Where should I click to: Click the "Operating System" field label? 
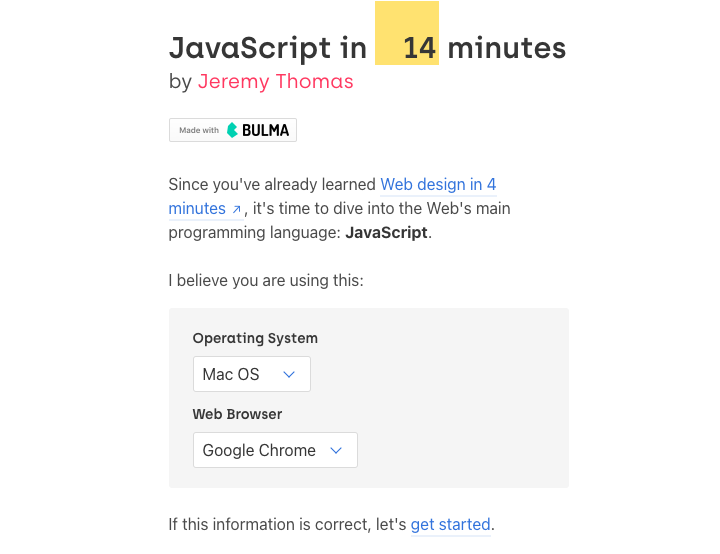tap(255, 338)
